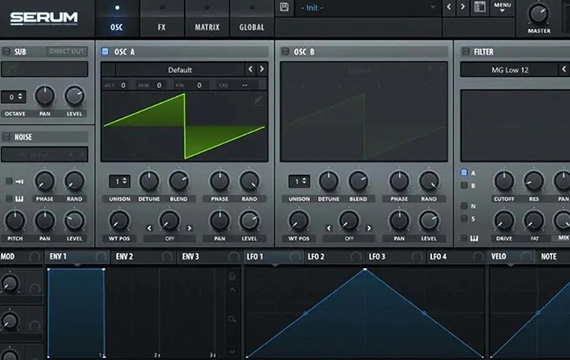Image resolution: width=570 pixels, height=360 pixels.
Task: Toggle filter routing for sub S
Action: tap(464, 219)
